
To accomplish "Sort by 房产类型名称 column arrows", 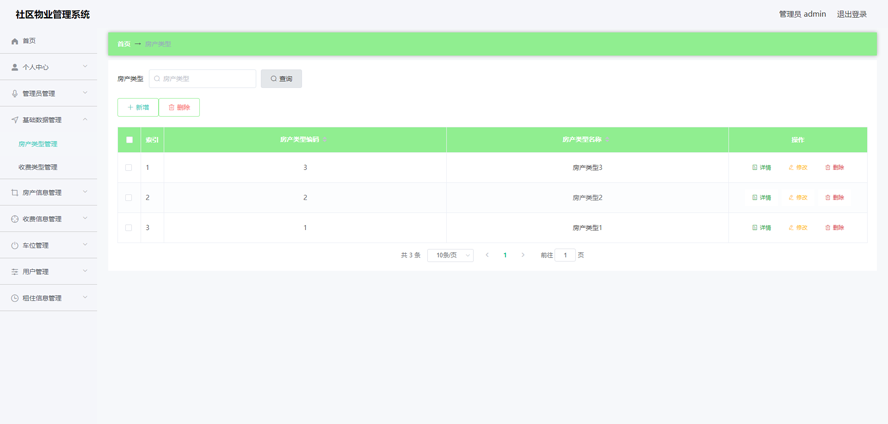I will point(607,140).
